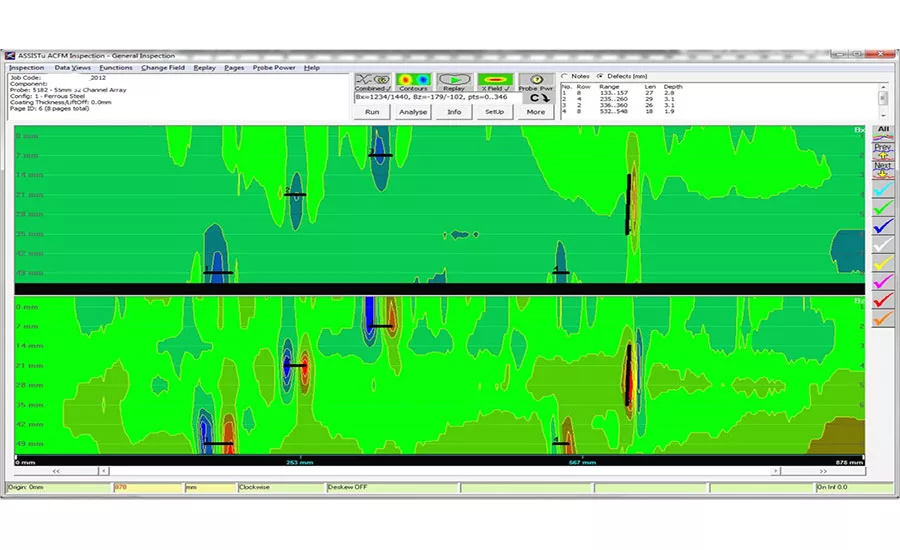Toggle the dark blue checkmark channel
900x550 pixels.
coord(883,226)
